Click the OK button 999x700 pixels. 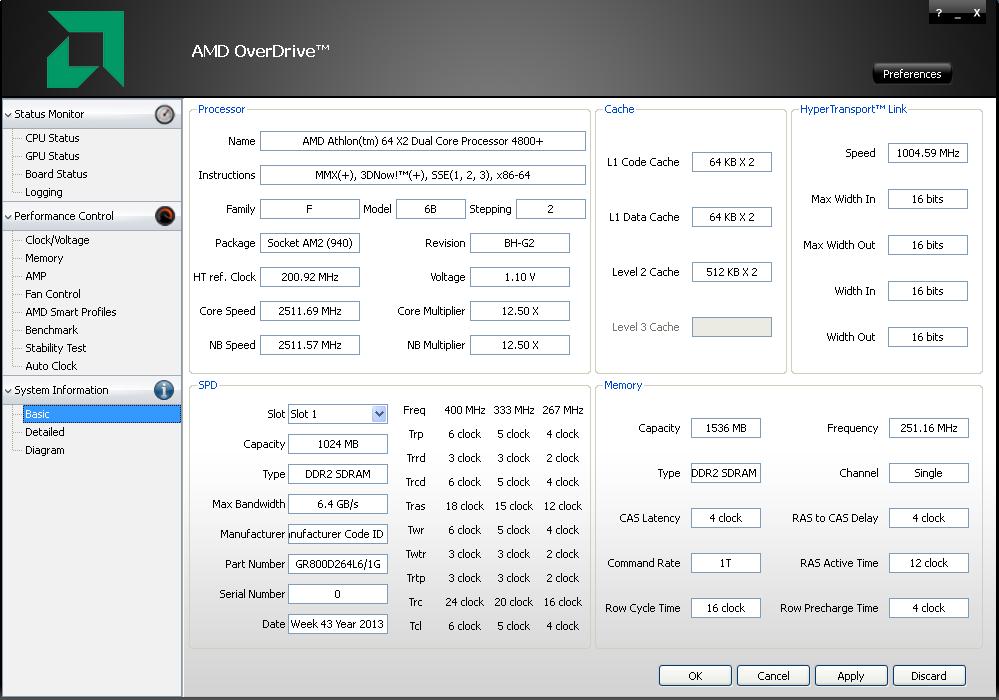point(695,676)
